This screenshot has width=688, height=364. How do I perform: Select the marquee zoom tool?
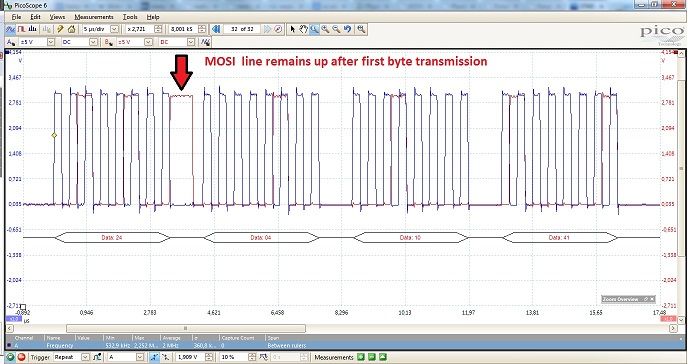pyautogui.click(x=314, y=29)
